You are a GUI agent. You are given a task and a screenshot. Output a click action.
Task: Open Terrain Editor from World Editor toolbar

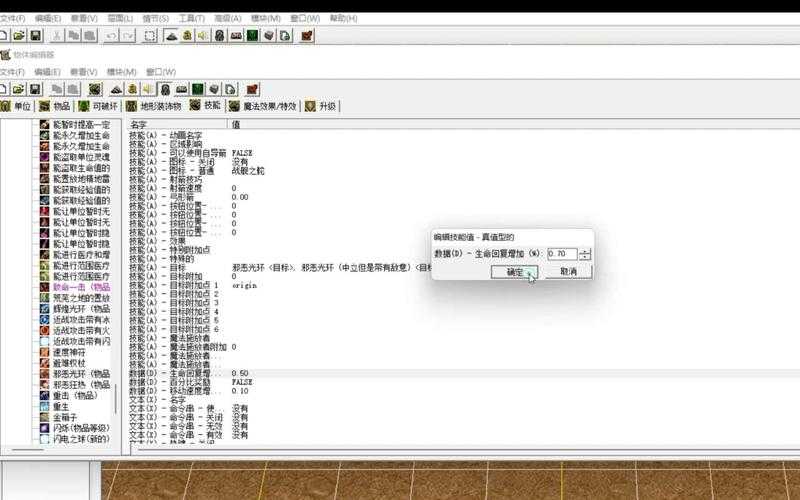(x=171, y=36)
